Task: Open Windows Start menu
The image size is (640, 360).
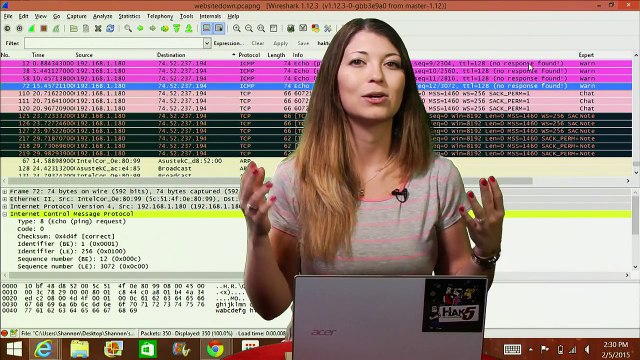Action: [x=14, y=349]
